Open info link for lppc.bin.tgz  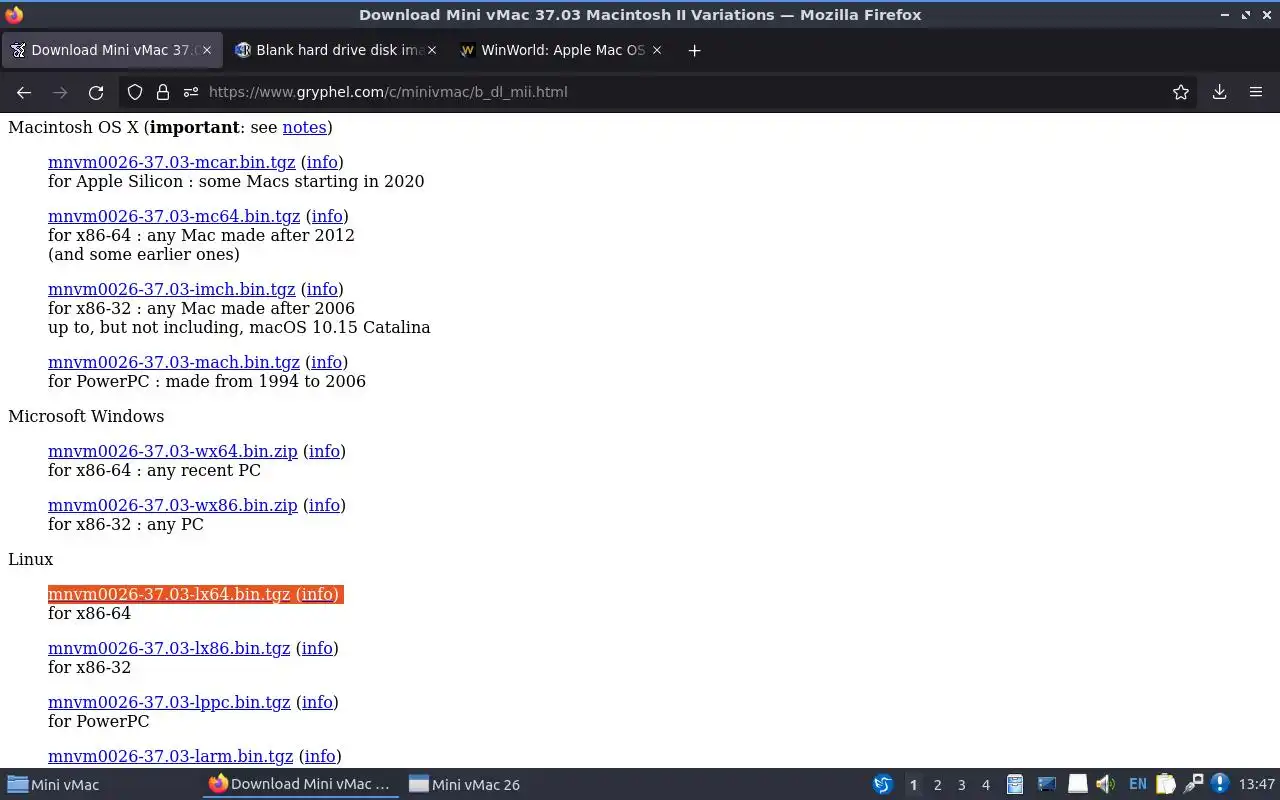tap(317, 702)
